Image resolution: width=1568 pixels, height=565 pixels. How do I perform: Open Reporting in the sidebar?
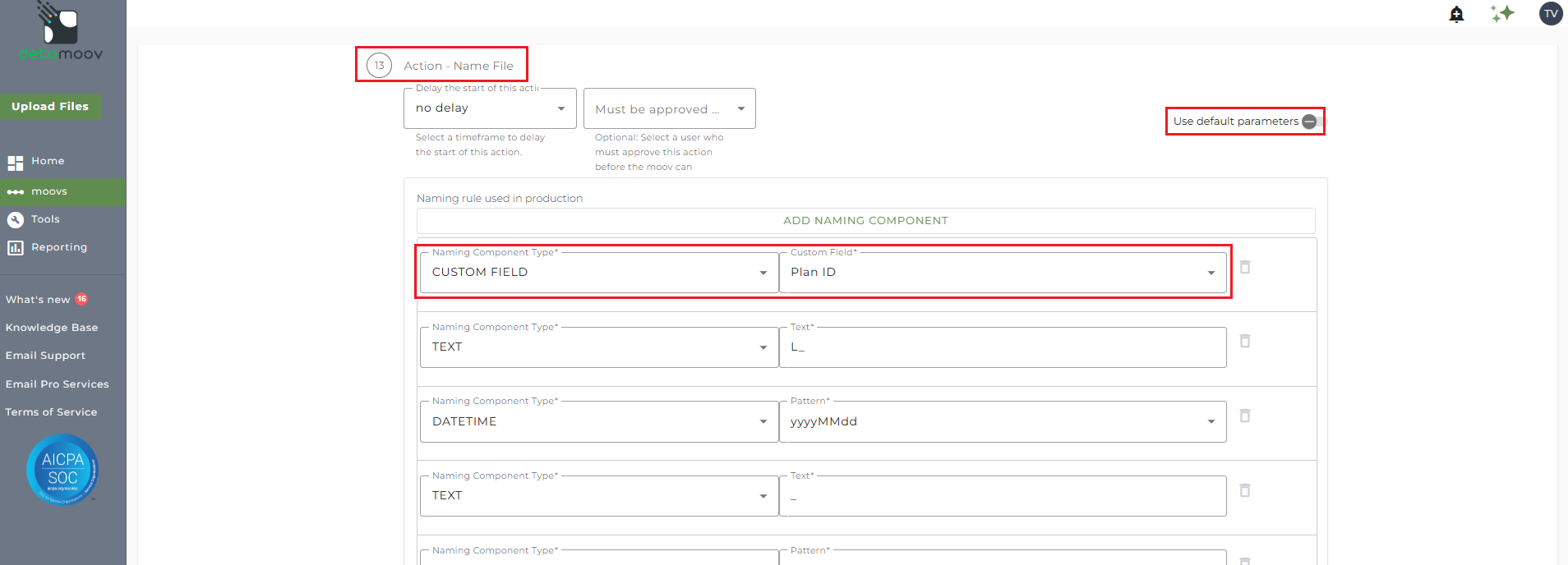coord(58,247)
